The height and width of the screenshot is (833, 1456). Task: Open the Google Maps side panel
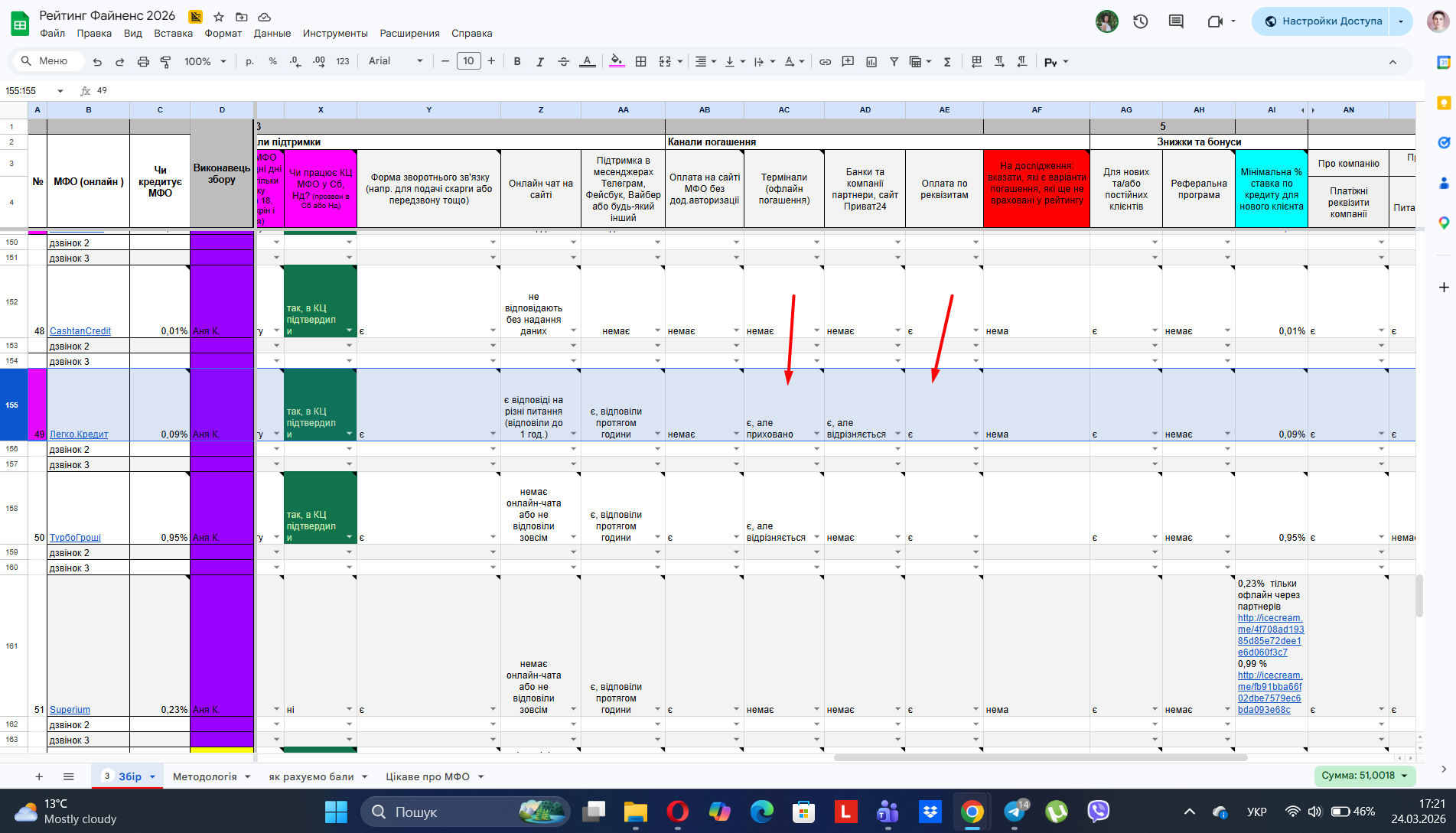[1444, 223]
